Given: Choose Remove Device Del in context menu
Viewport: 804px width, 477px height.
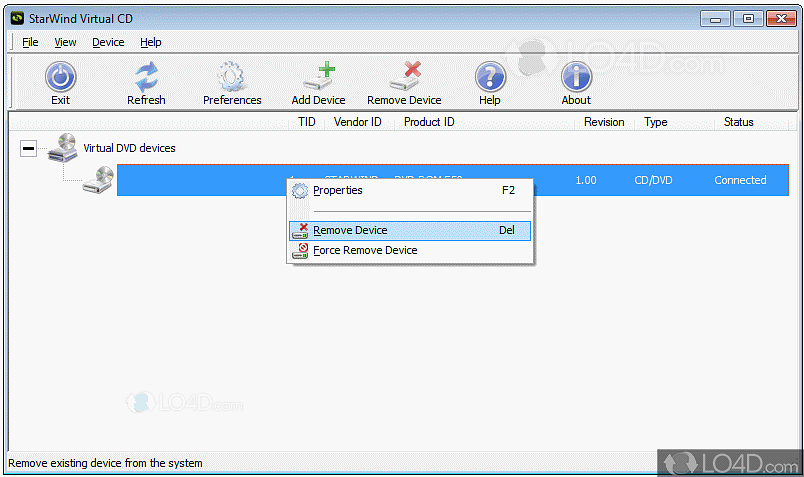Looking at the screenshot, I should point(410,230).
